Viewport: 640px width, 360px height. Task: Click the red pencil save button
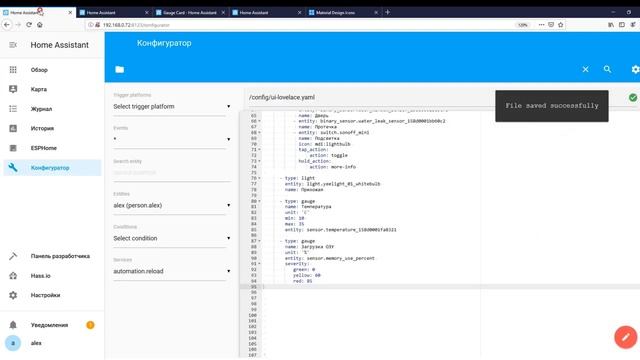625,337
